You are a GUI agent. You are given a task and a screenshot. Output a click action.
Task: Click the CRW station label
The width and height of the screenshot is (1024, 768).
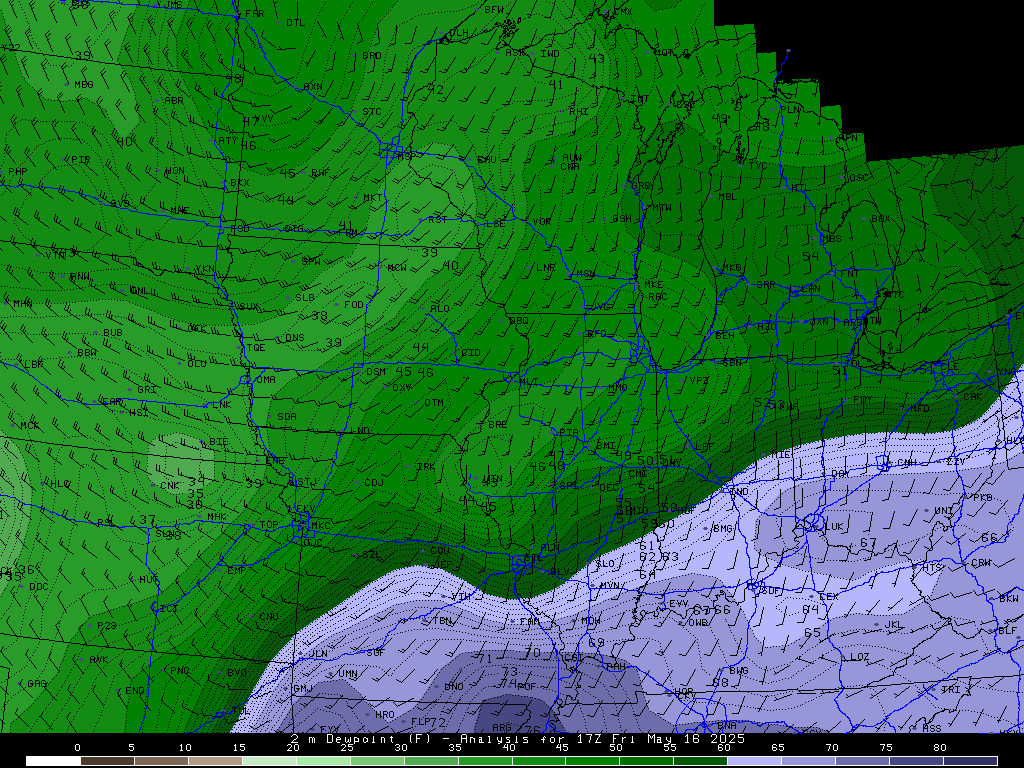pyautogui.click(x=981, y=563)
